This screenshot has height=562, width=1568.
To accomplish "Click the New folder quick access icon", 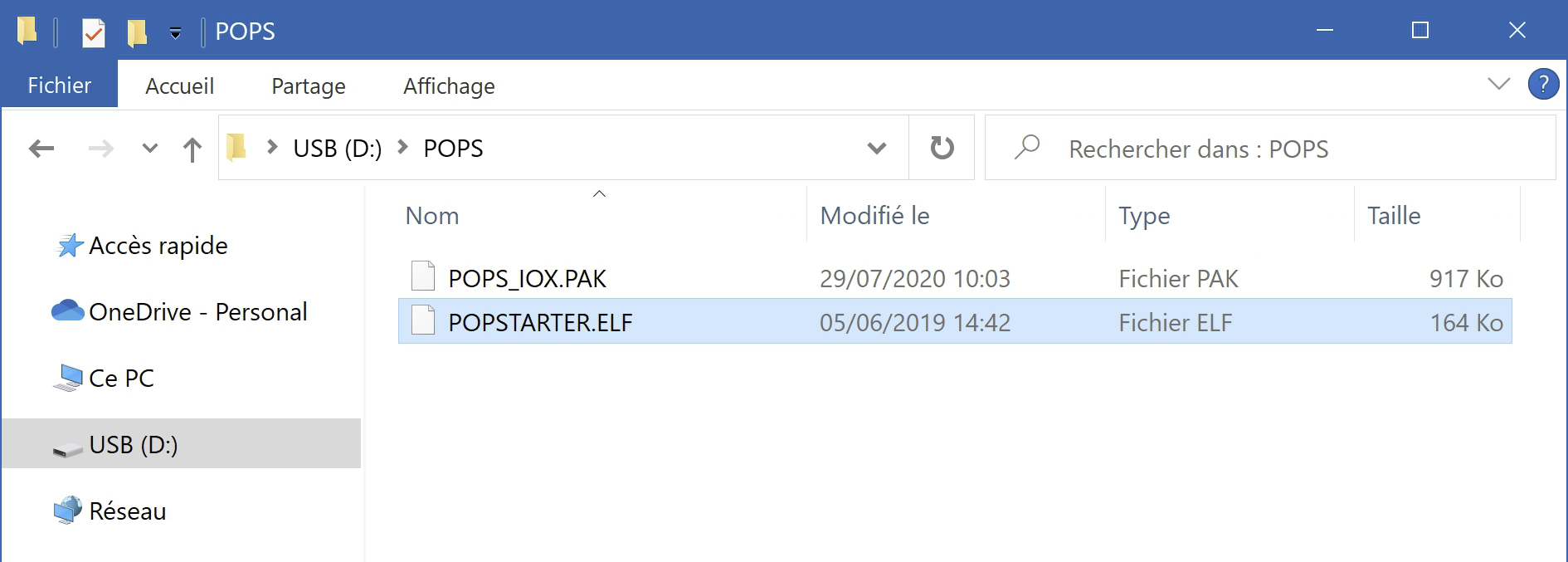I will click(137, 32).
